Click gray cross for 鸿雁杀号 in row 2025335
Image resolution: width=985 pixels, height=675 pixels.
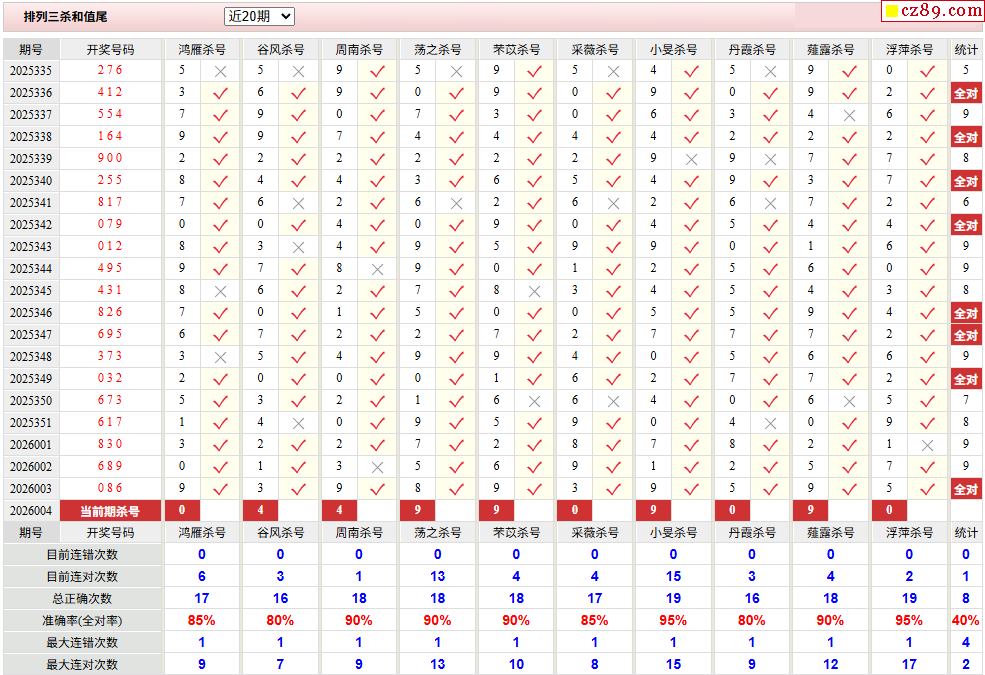click(x=220, y=72)
